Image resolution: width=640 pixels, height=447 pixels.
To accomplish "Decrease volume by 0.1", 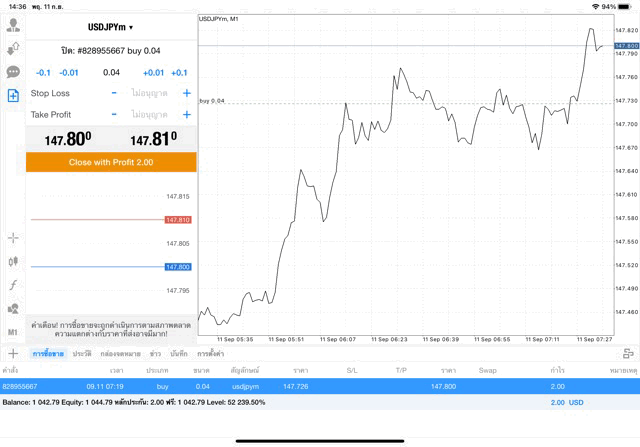I will 43,72.
